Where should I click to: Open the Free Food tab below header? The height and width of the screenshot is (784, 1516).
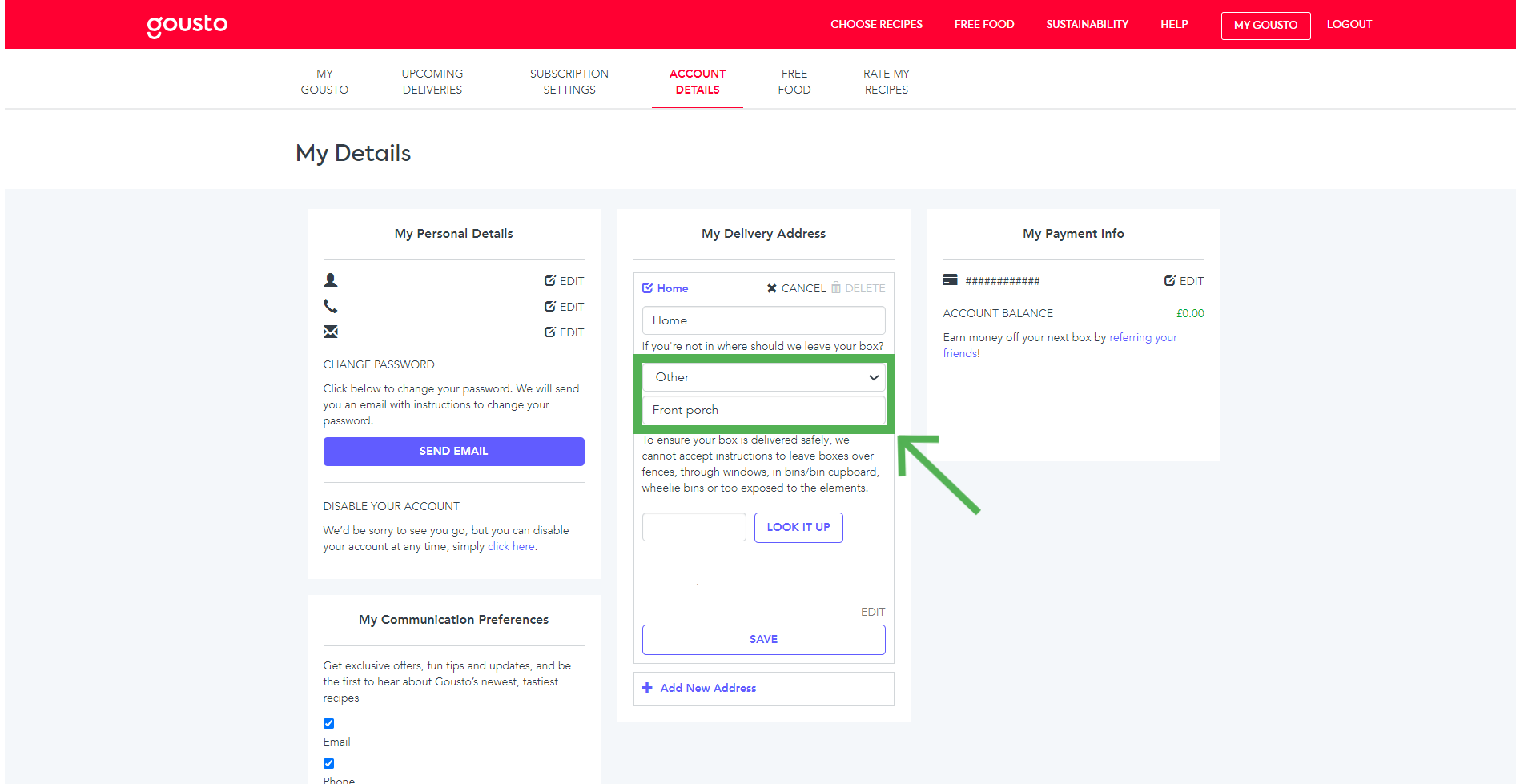pos(794,82)
